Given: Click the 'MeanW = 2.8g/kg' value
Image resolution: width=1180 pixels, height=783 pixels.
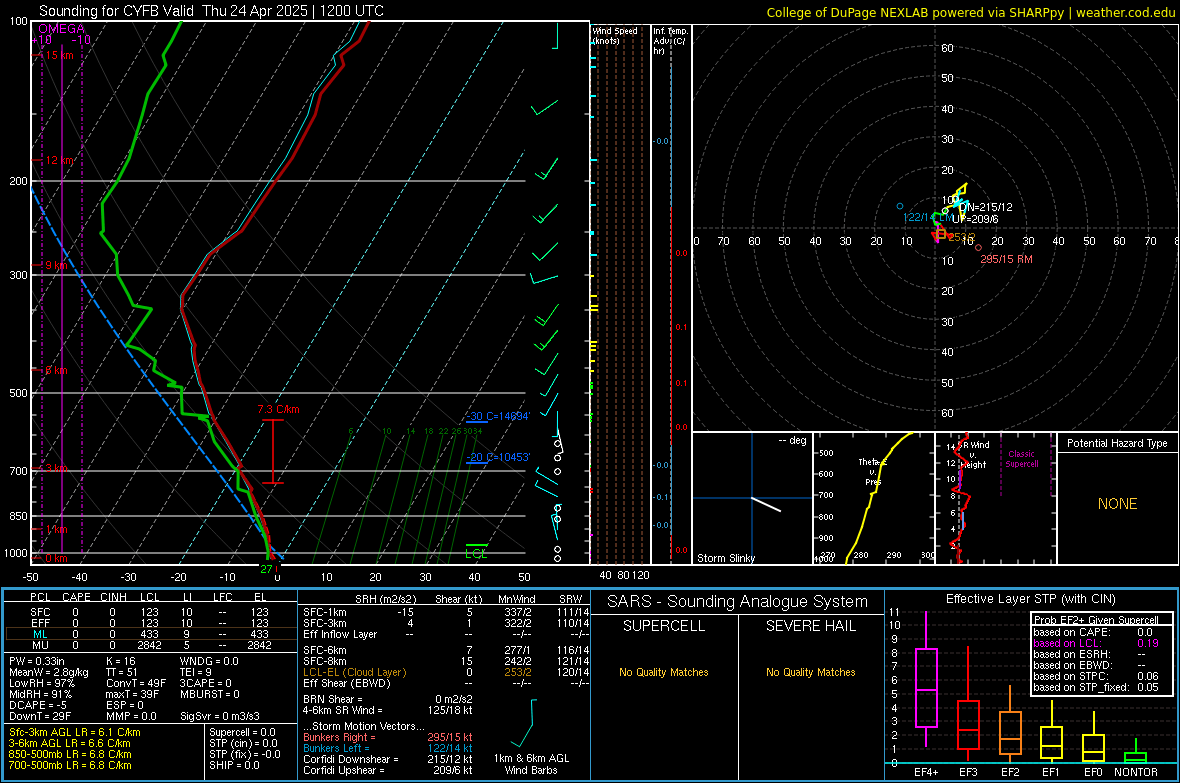Looking at the screenshot, I should (x=49, y=672).
